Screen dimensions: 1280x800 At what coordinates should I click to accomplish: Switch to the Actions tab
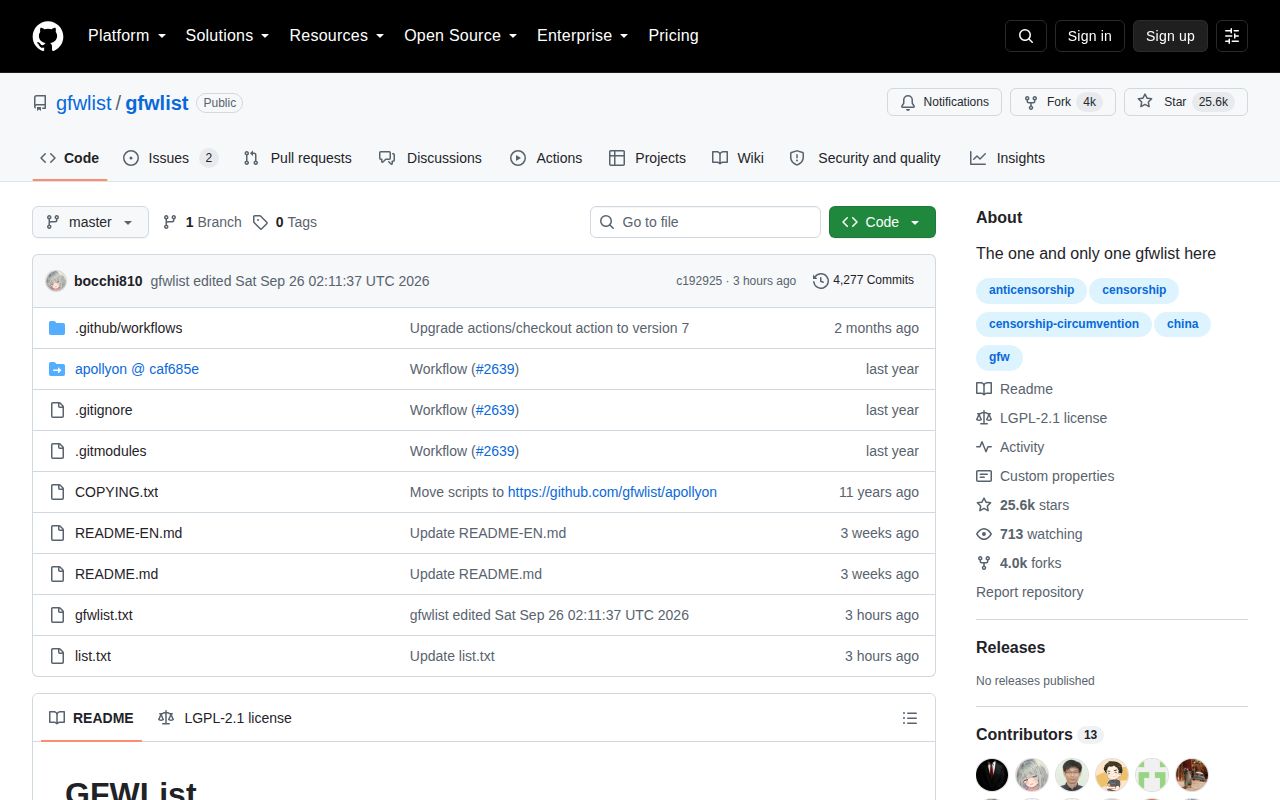click(546, 158)
